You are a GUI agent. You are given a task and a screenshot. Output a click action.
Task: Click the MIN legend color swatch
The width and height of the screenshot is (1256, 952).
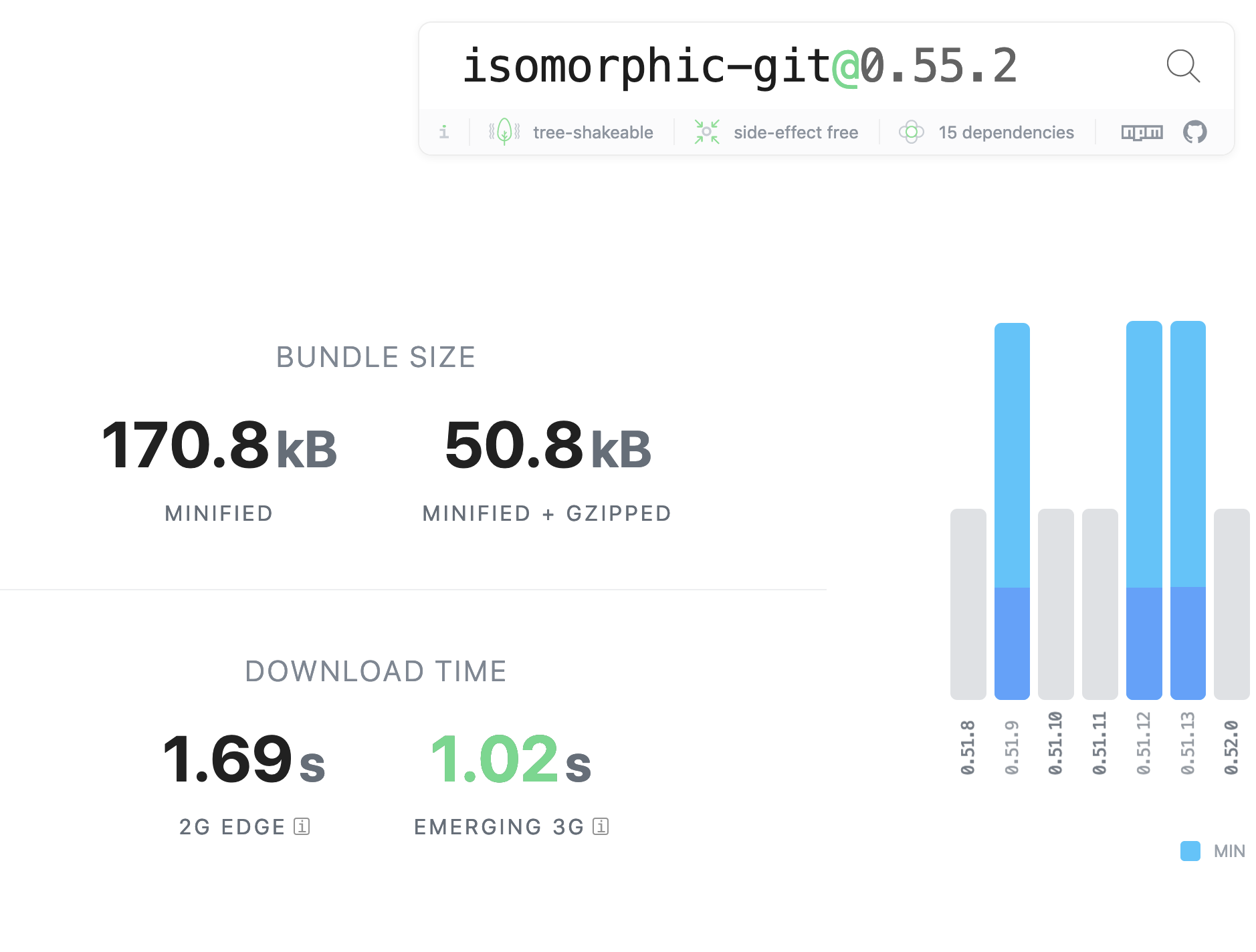pyautogui.click(x=1190, y=851)
